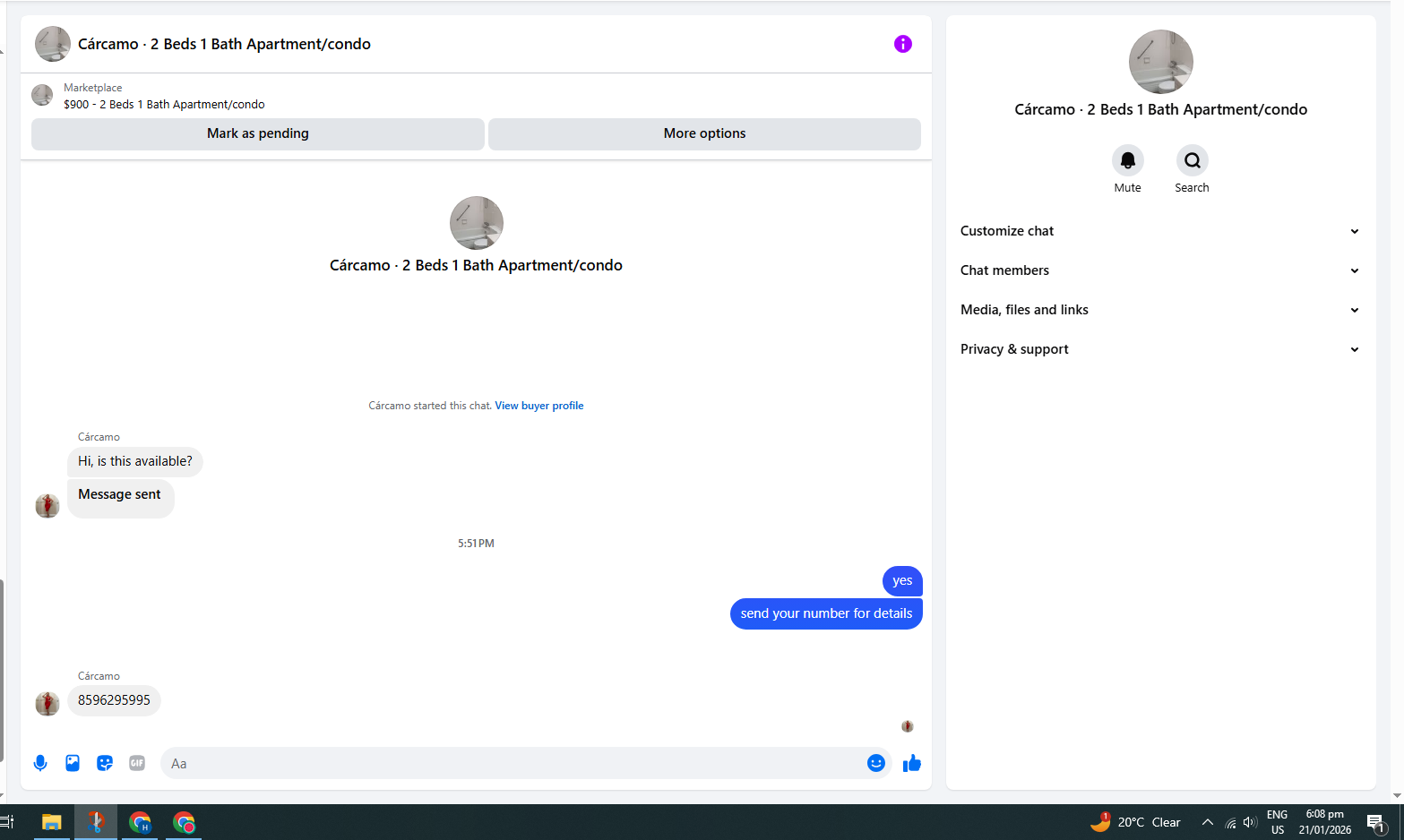Attach a photo using the image icon
Viewport: 1404px width, 840px height.
73,763
